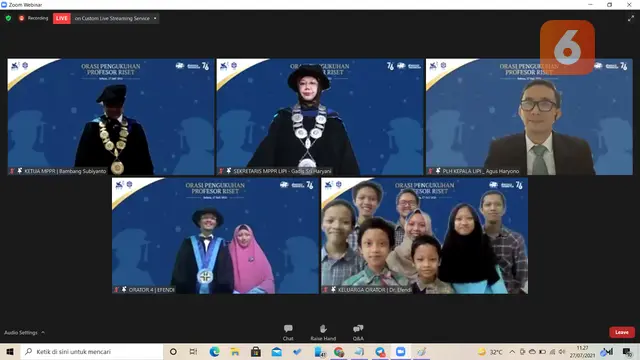Open Cortana circle icon on taskbar
The width and height of the screenshot is (640, 360).
(173, 351)
